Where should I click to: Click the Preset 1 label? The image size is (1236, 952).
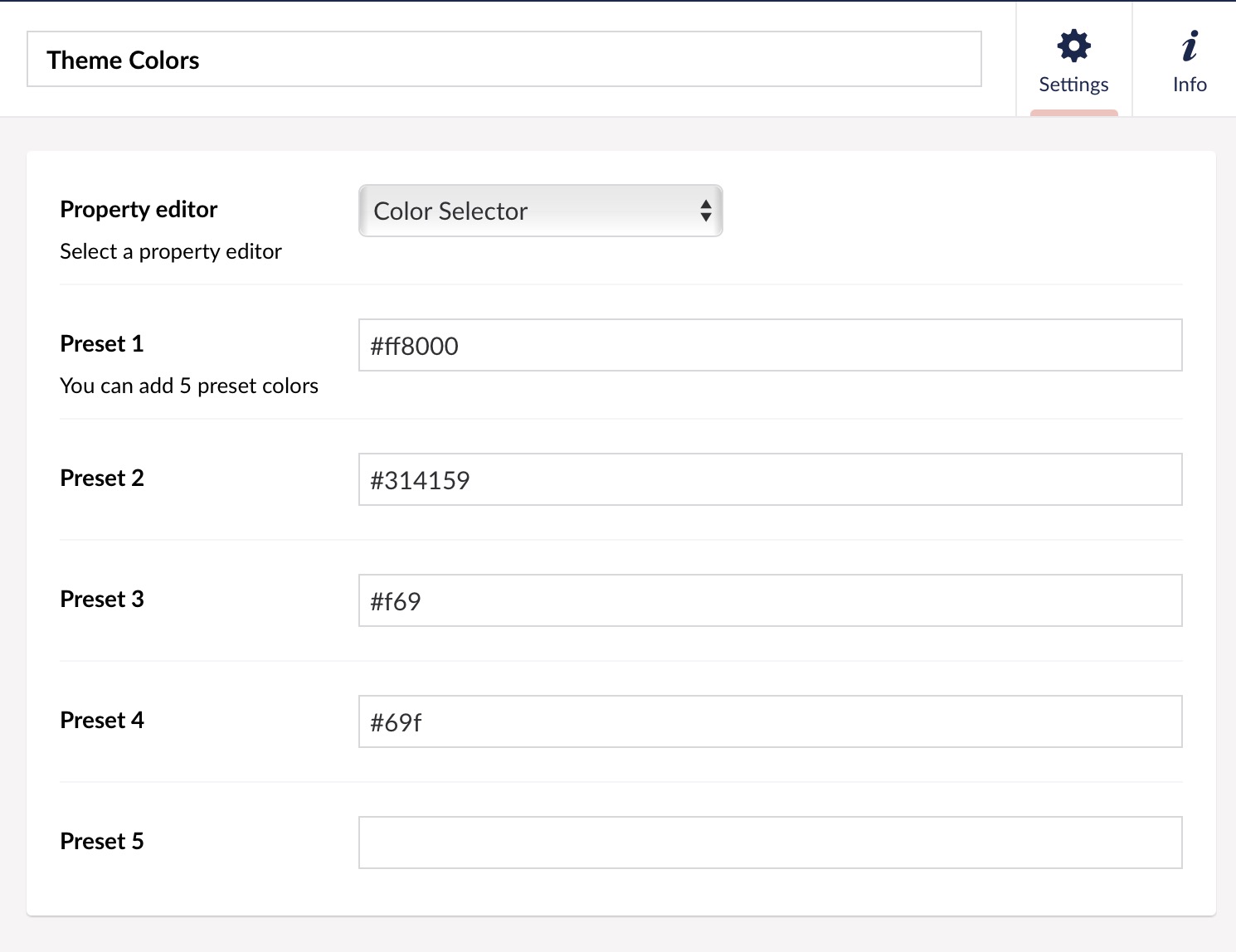102,343
